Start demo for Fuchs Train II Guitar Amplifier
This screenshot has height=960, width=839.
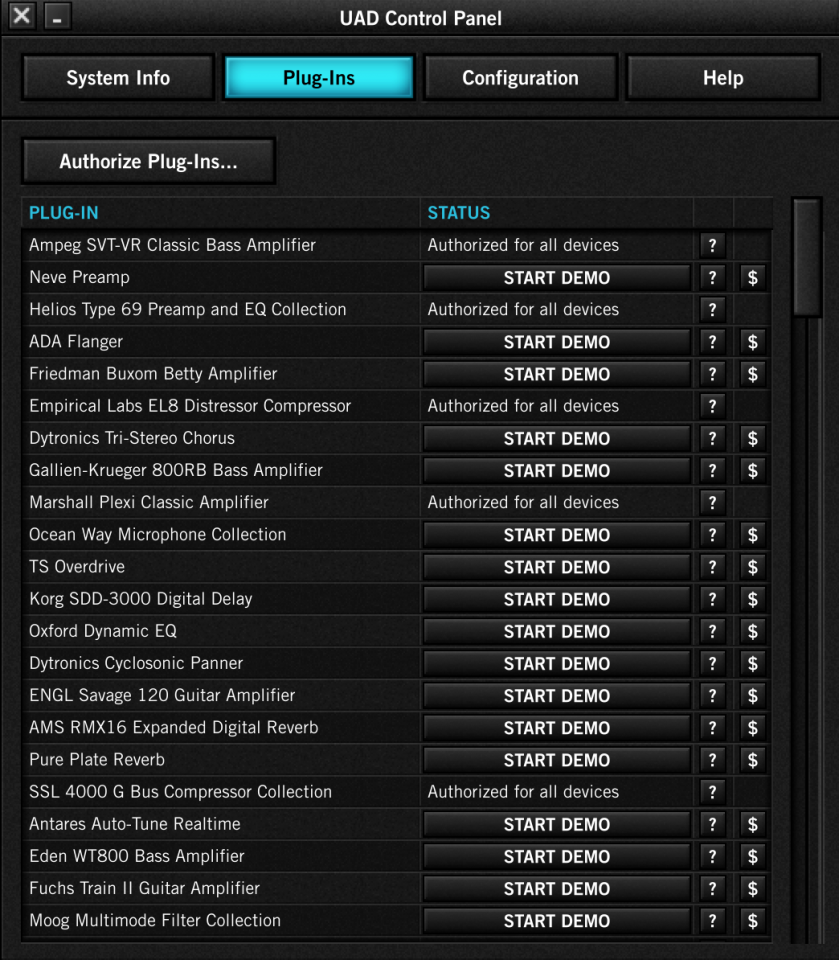tap(557, 888)
